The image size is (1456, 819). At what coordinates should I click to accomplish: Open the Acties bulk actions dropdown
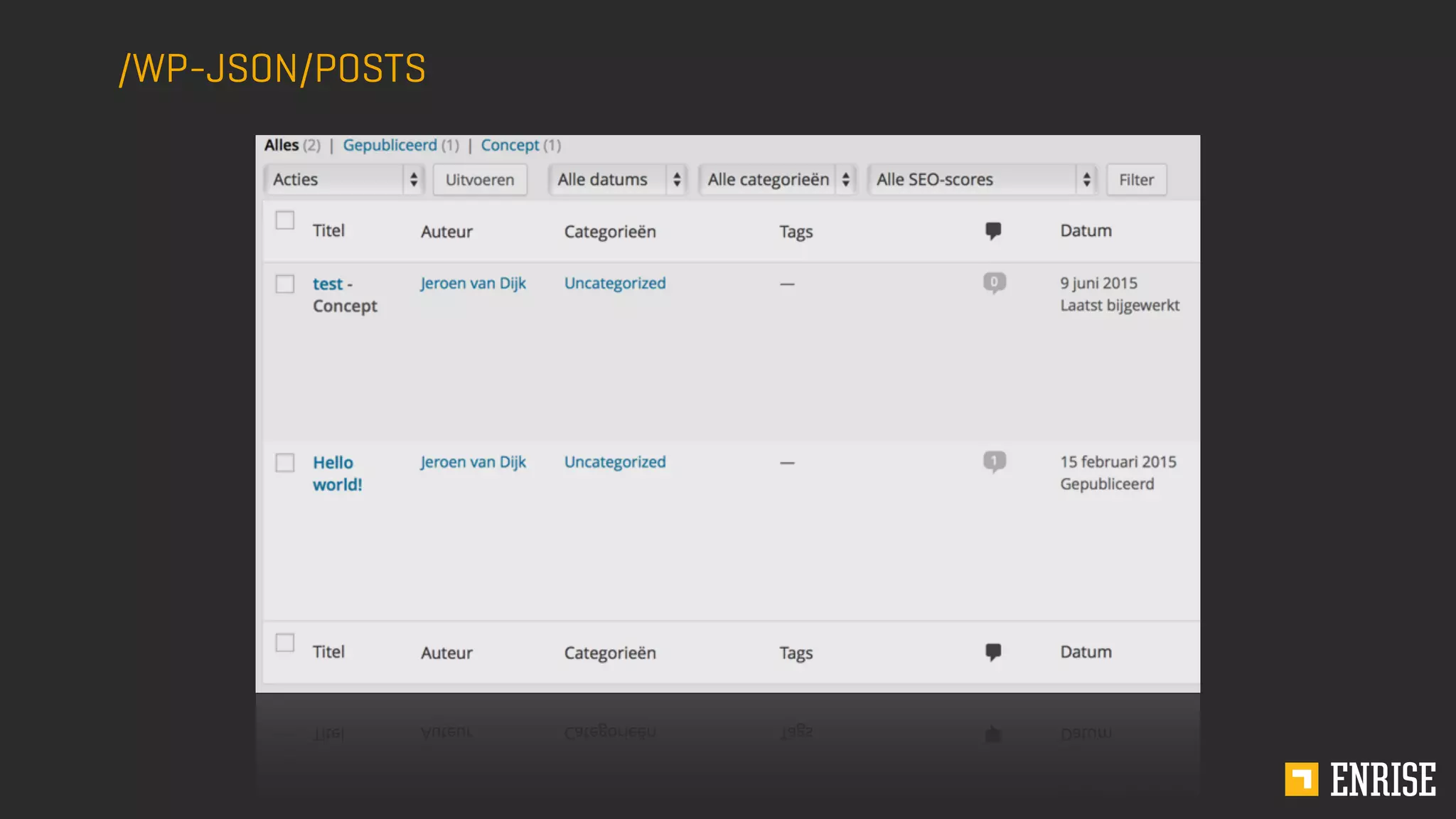point(344,180)
